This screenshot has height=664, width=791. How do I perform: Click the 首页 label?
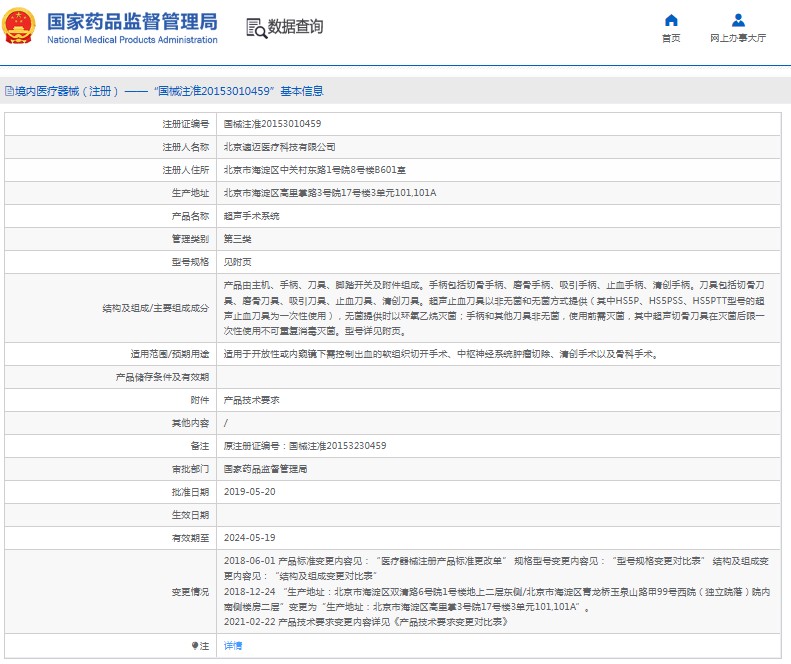[x=671, y=38]
